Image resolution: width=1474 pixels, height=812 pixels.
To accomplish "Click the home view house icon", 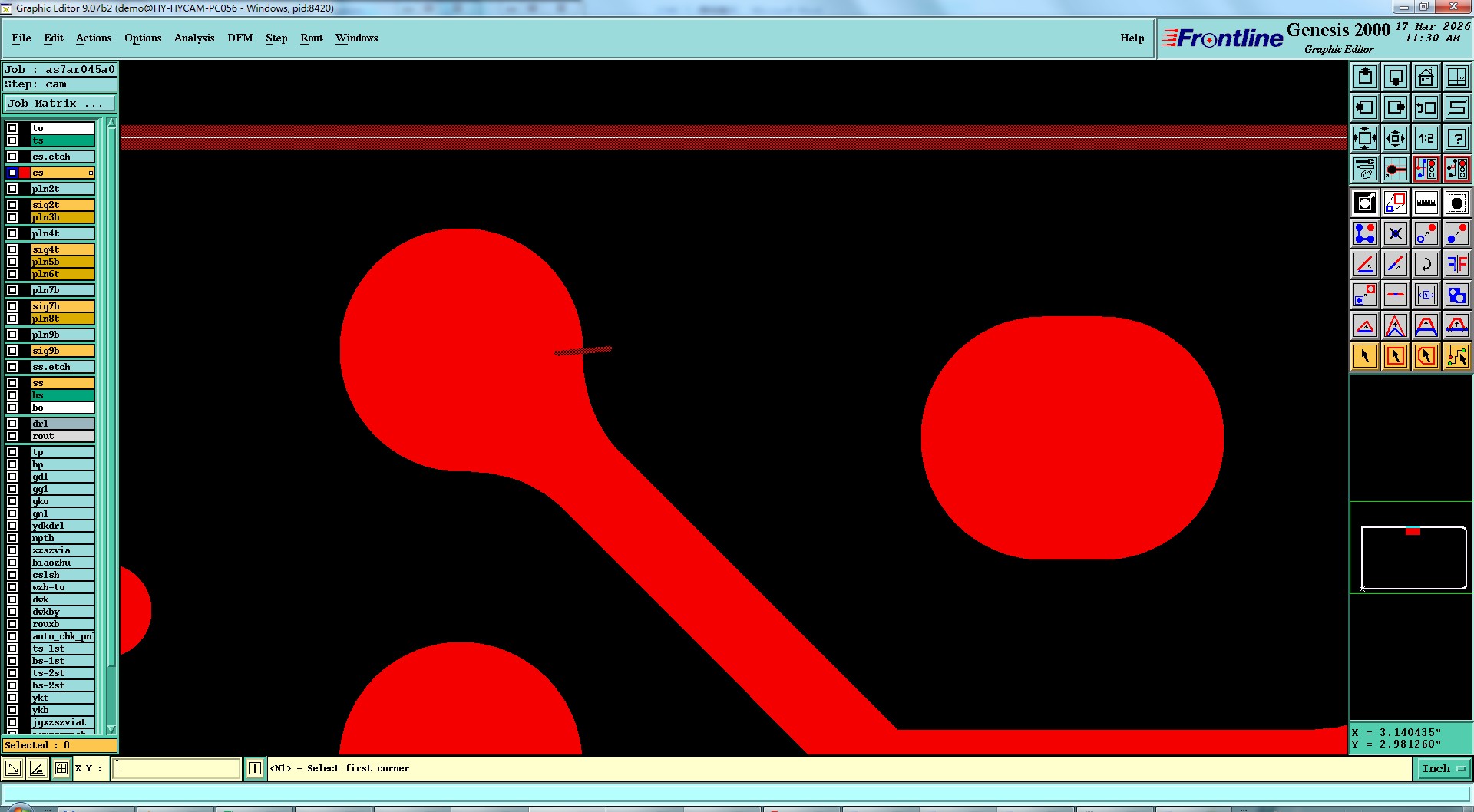I will click(x=1426, y=77).
